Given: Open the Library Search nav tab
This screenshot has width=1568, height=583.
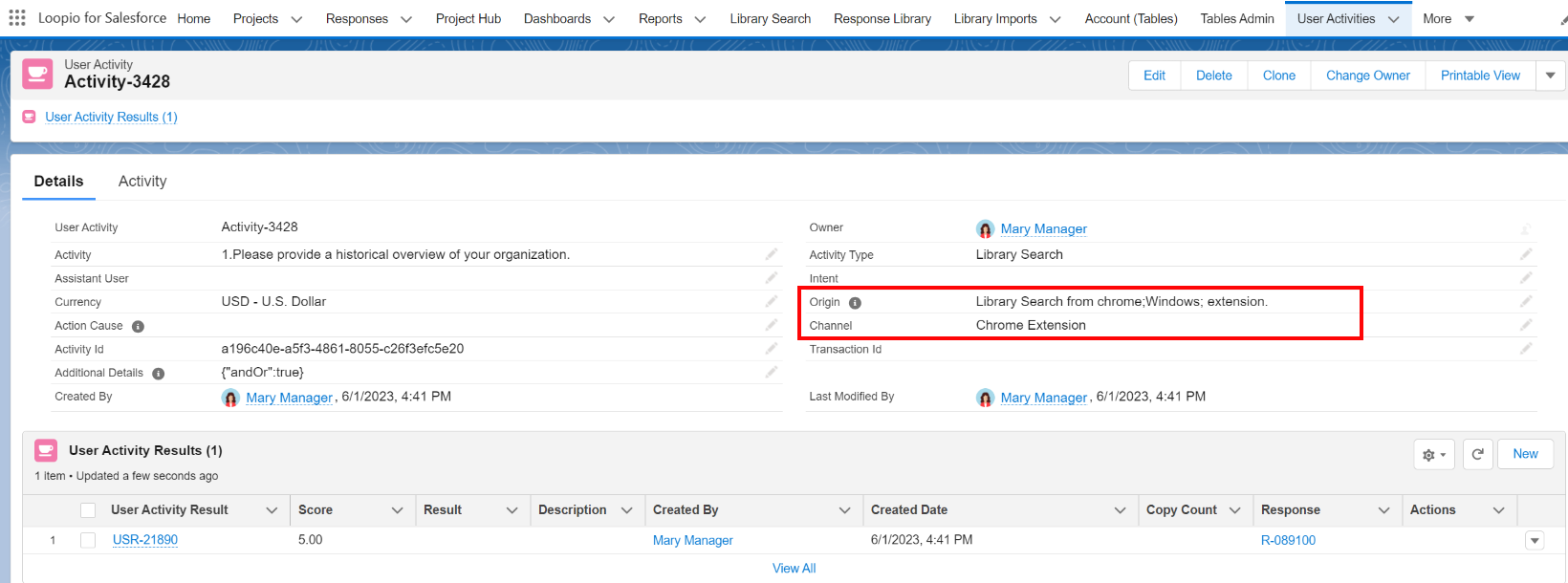Looking at the screenshot, I should coord(771,18).
